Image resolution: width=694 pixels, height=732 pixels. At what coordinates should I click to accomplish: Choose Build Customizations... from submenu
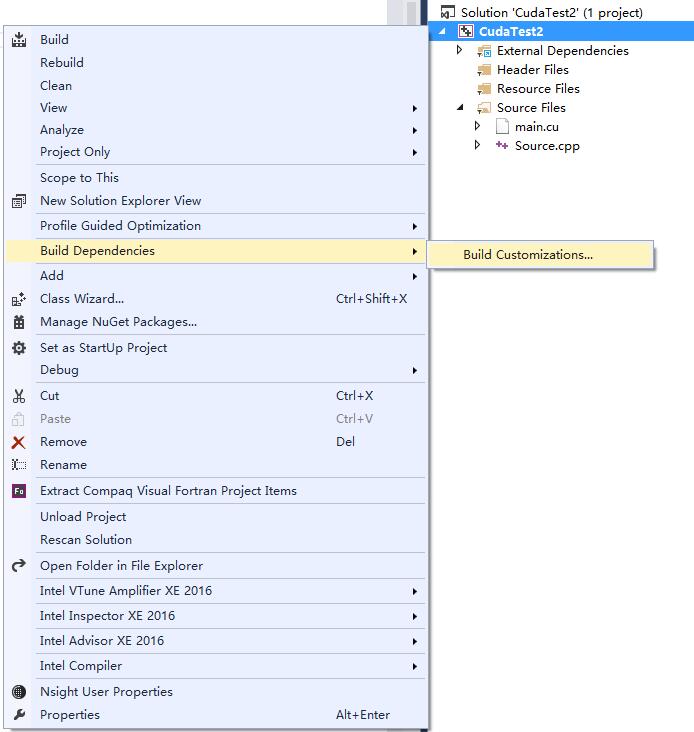(540, 255)
